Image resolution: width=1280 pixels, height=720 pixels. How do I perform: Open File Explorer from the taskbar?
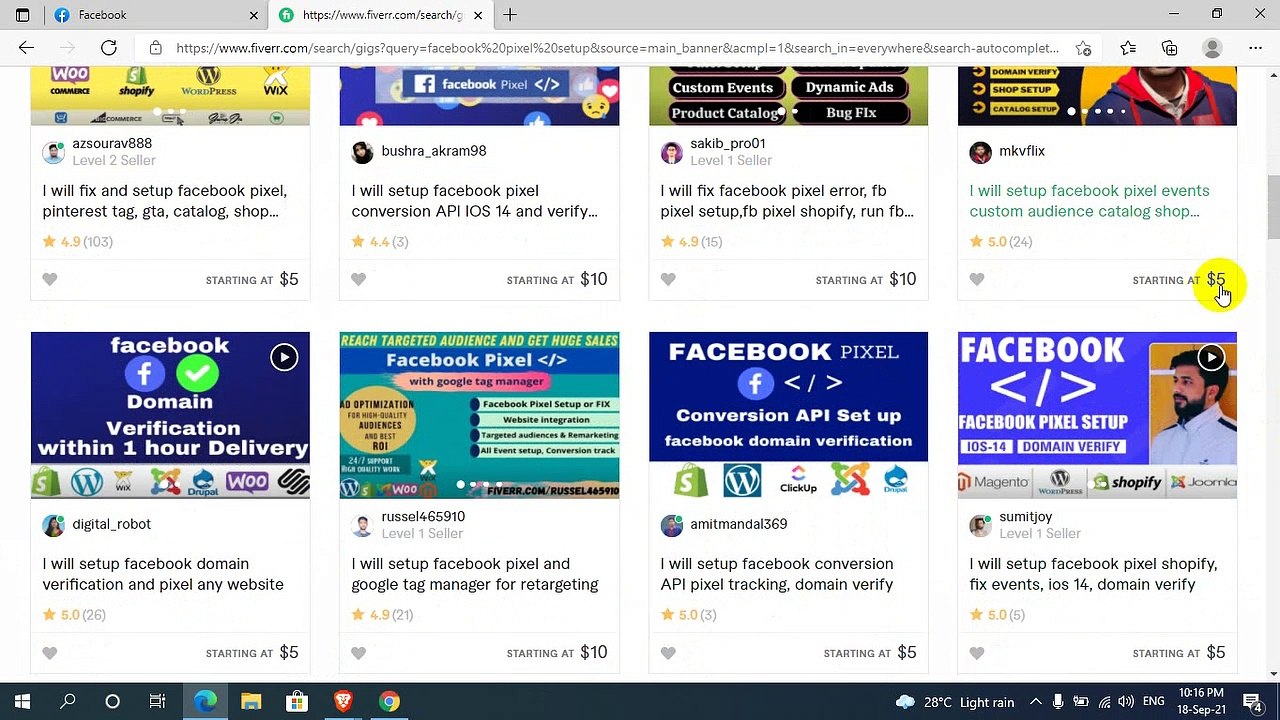coord(251,702)
